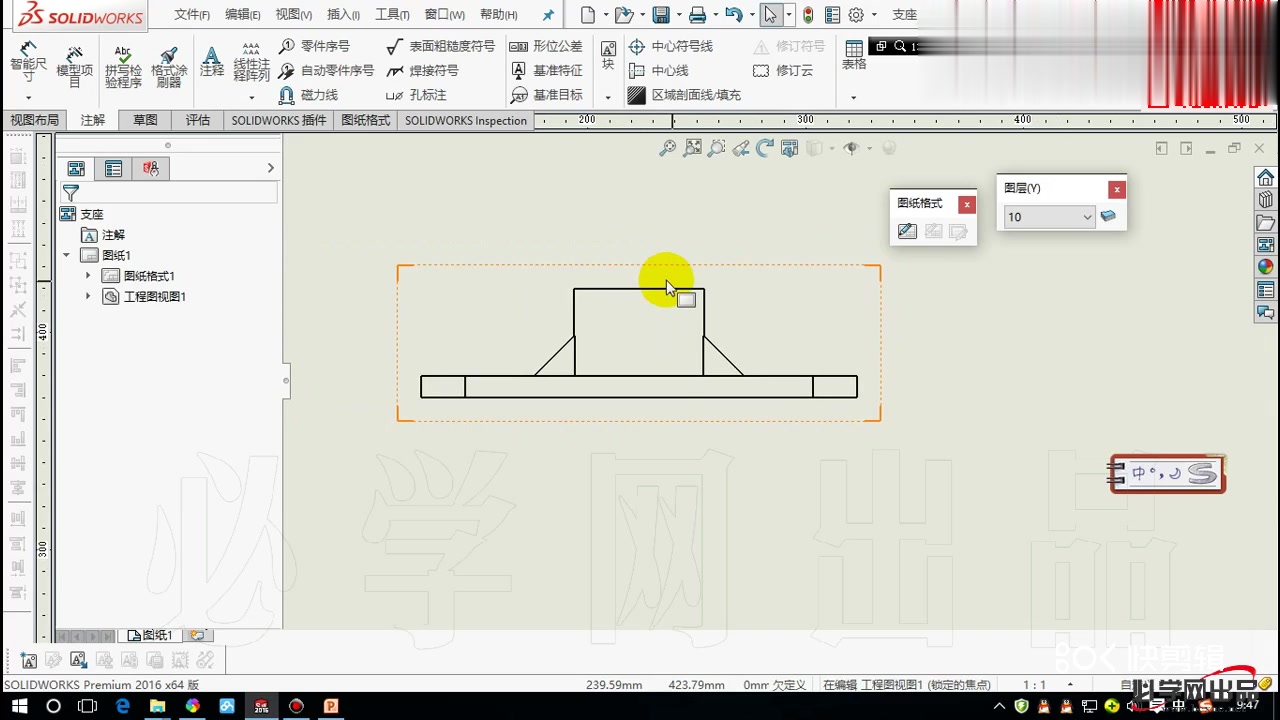Image resolution: width=1280 pixels, height=720 pixels.
Task: Click the Rebuild traffic light icon
Action: [808, 15]
